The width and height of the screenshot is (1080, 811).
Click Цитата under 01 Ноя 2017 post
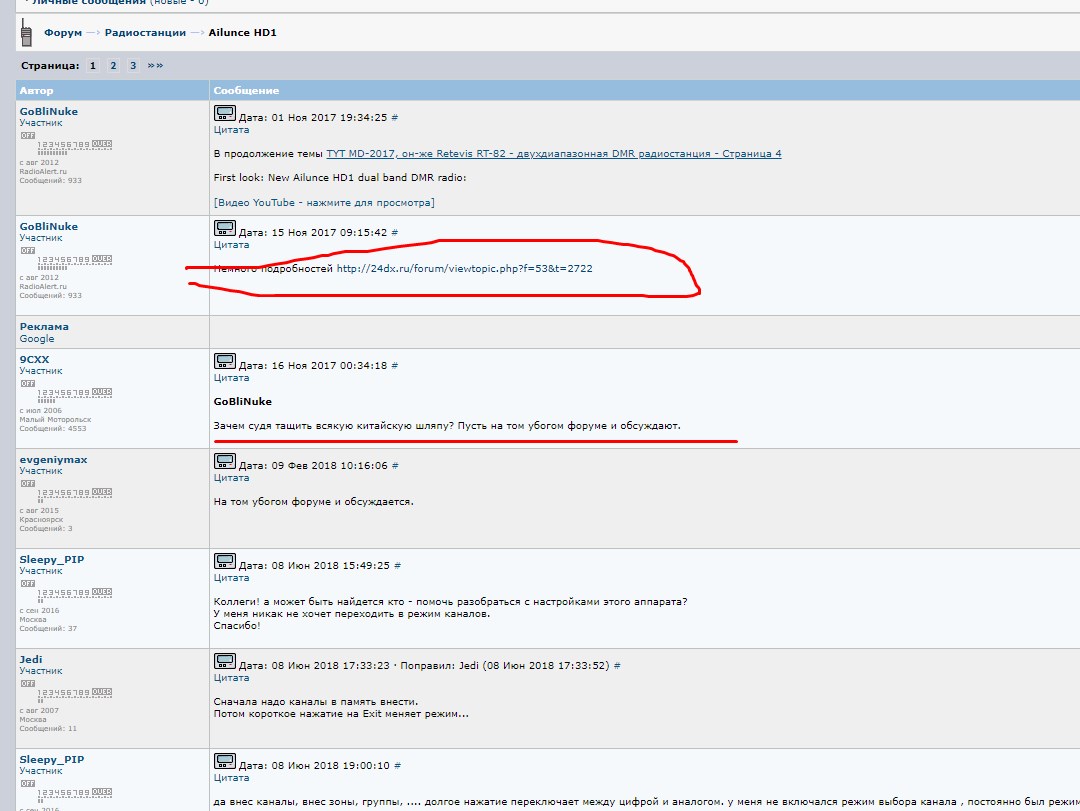click(x=231, y=130)
